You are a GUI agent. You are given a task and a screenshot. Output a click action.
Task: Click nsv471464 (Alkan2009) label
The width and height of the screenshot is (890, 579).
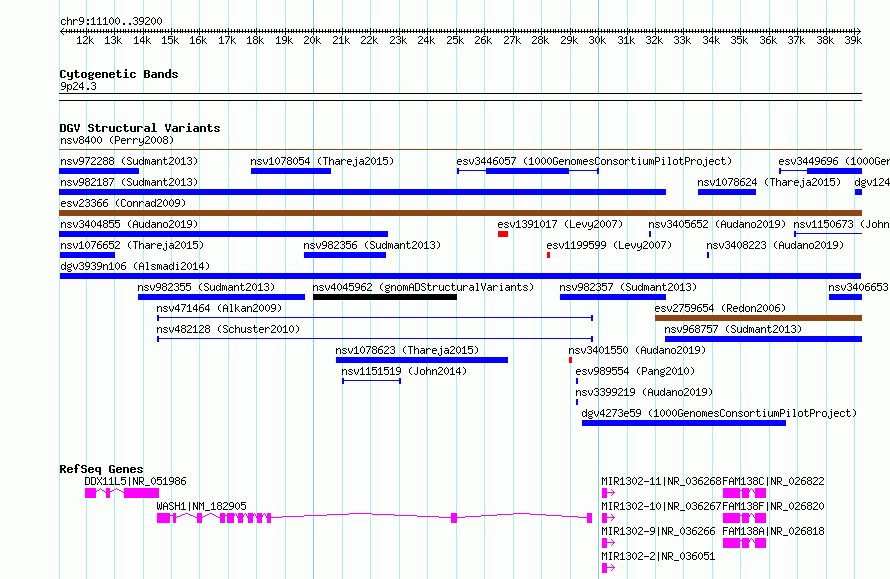pos(219,308)
